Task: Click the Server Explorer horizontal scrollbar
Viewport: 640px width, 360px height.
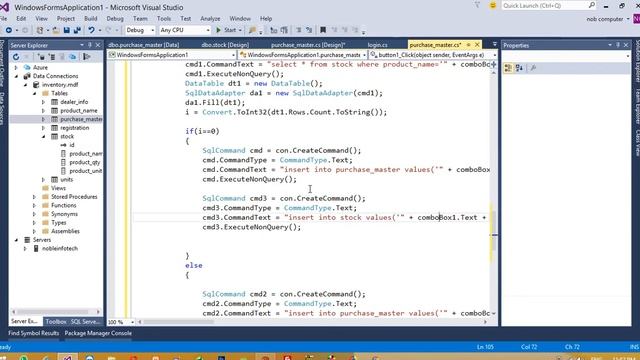Action: coord(55,311)
